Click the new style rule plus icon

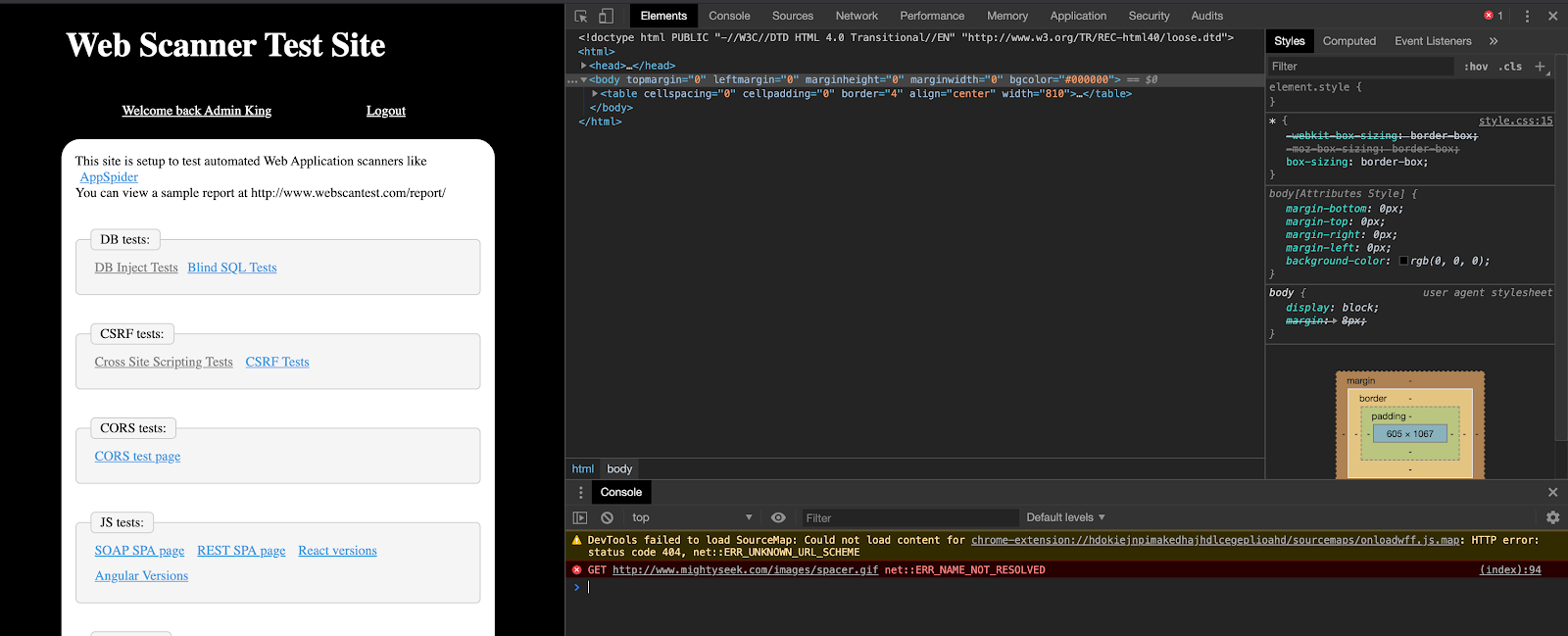pyautogui.click(x=1540, y=67)
